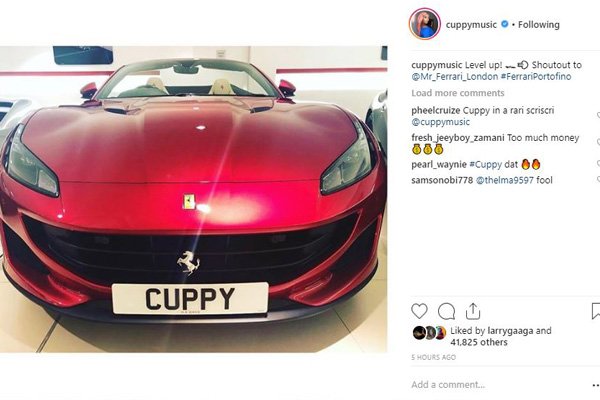Open the #FerrariPortofino hashtag
Viewport: 600px width, 400px height.
coord(536,77)
